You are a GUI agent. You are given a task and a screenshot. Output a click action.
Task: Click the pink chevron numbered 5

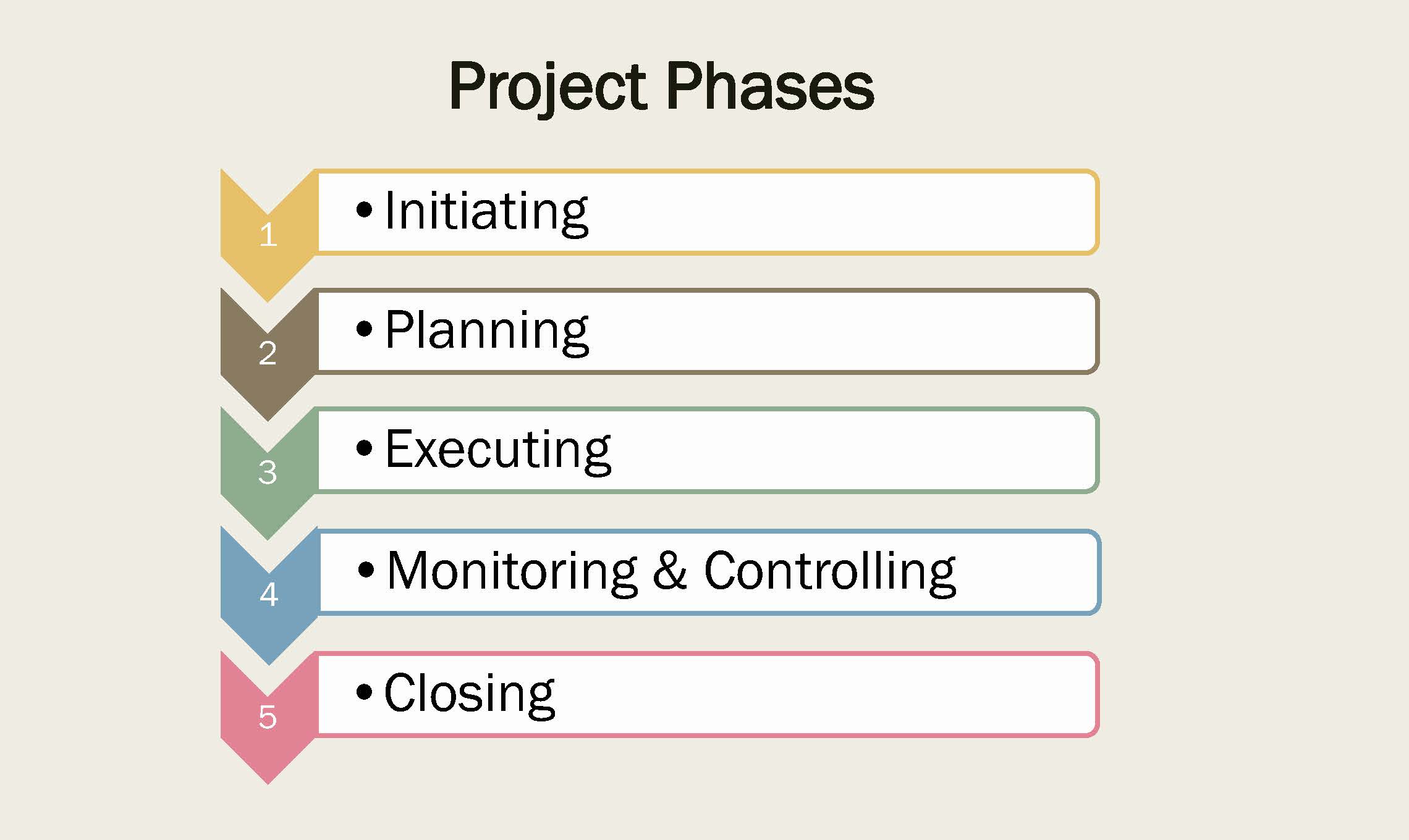tap(268, 718)
